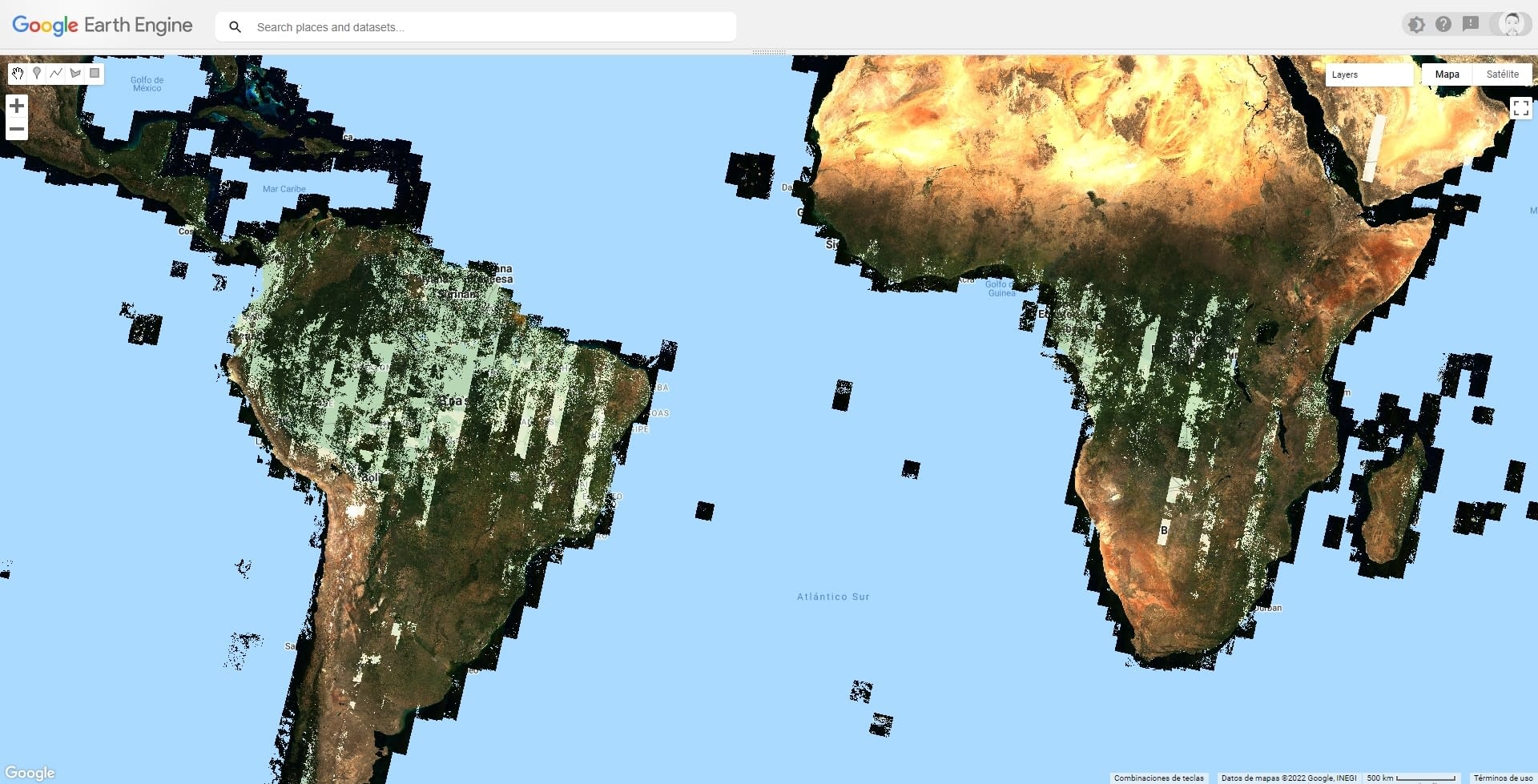Image resolution: width=1538 pixels, height=784 pixels.
Task: Open the user account avatar menu
Action: pos(1512,24)
